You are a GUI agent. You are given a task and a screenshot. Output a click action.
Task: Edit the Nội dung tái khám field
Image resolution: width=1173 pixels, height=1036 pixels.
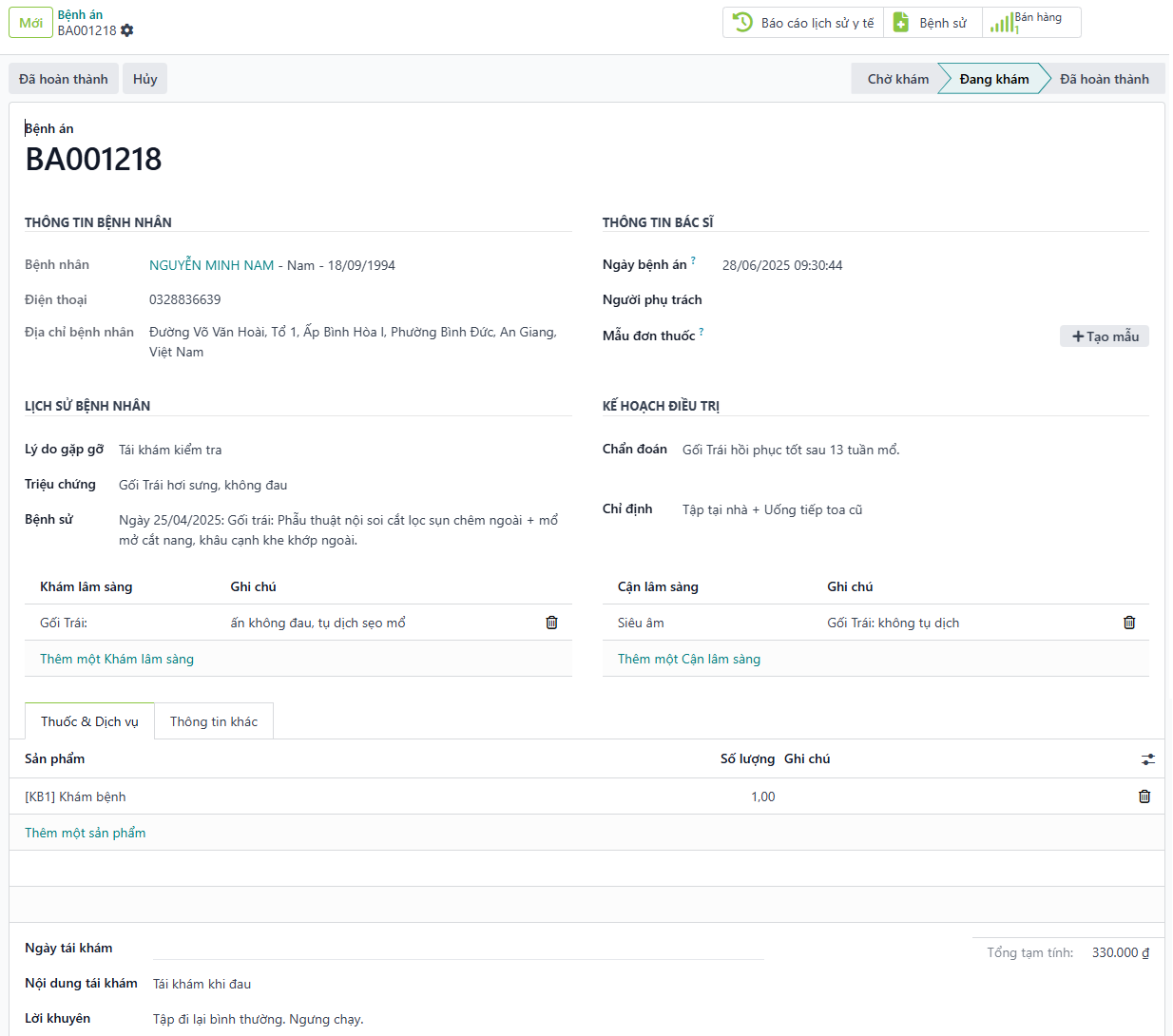pyautogui.click(x=458, y=984)
